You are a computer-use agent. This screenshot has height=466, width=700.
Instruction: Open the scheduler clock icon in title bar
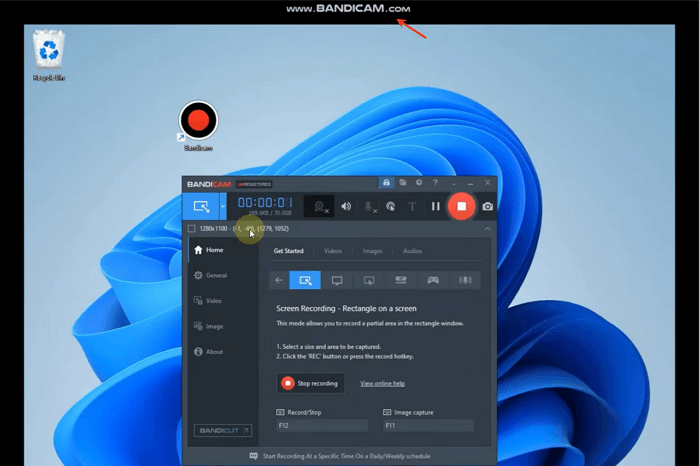[x=419, y=183]
